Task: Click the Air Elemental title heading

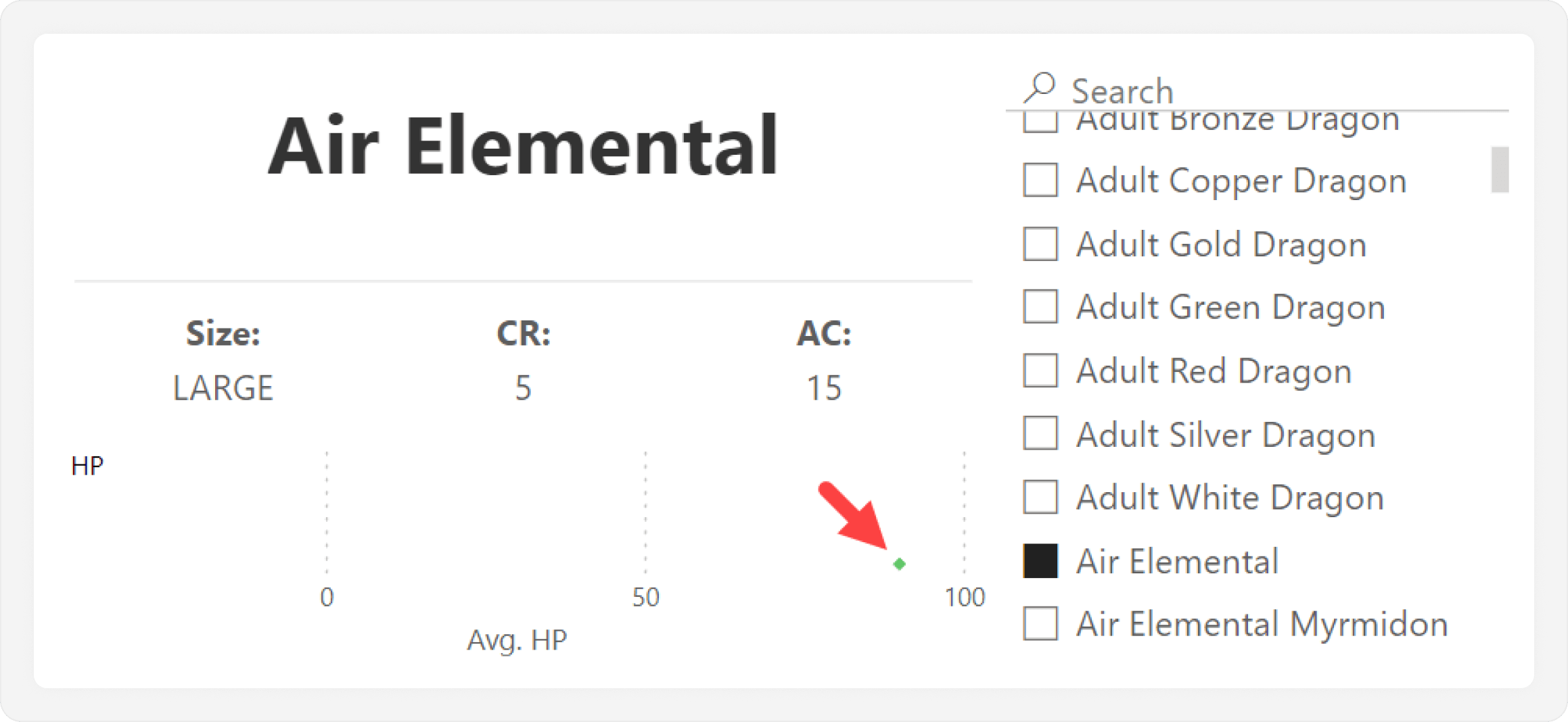Action: (523, 145)
